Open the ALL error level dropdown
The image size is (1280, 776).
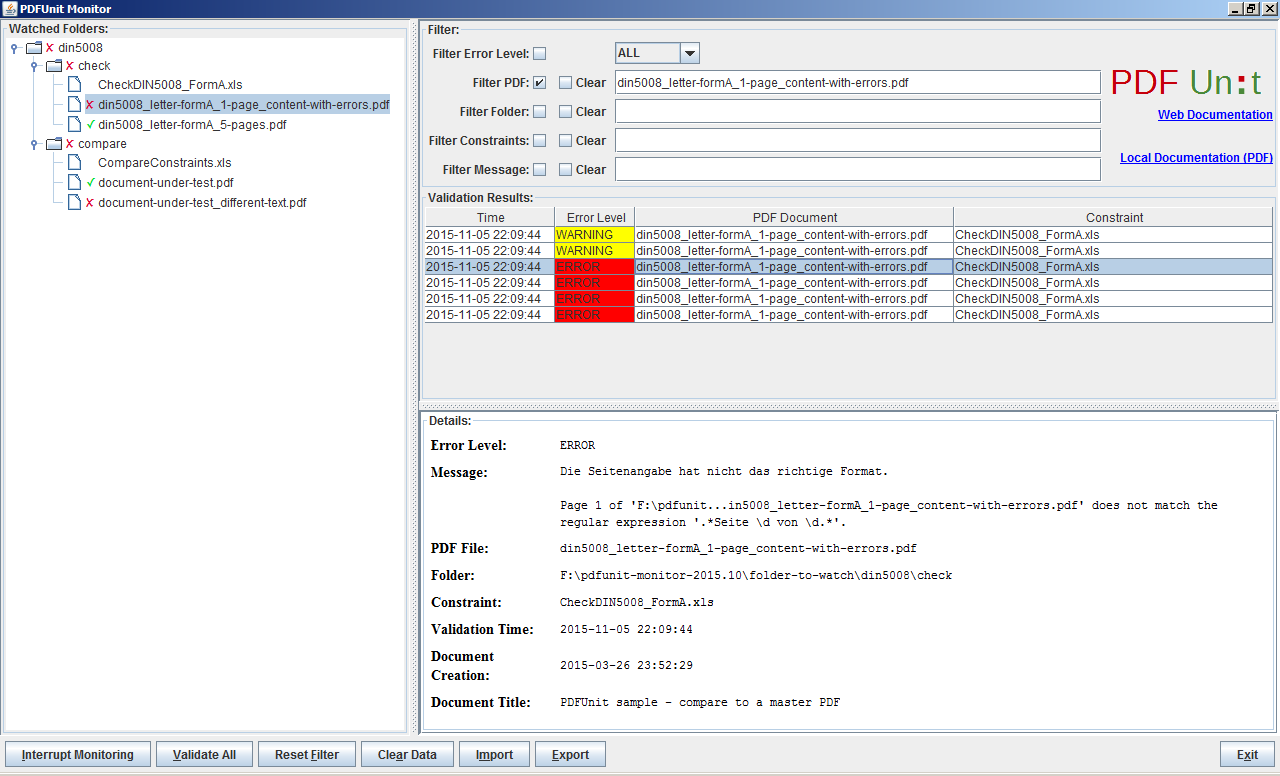(689, 53)
